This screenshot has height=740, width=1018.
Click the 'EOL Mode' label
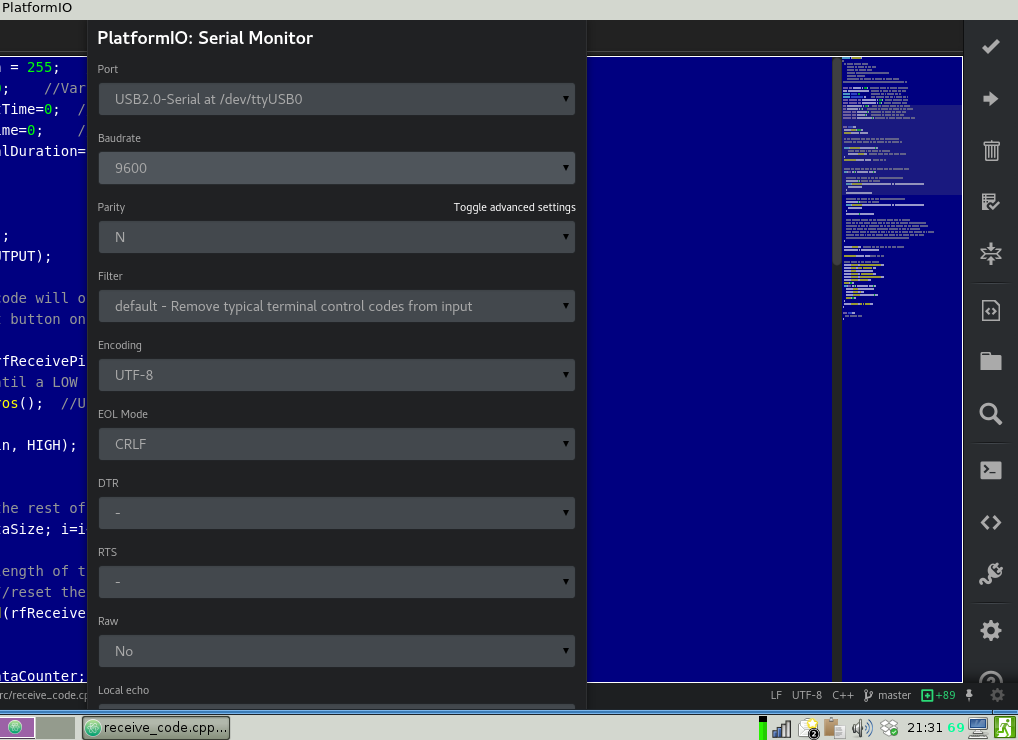[x=123, y=414]
